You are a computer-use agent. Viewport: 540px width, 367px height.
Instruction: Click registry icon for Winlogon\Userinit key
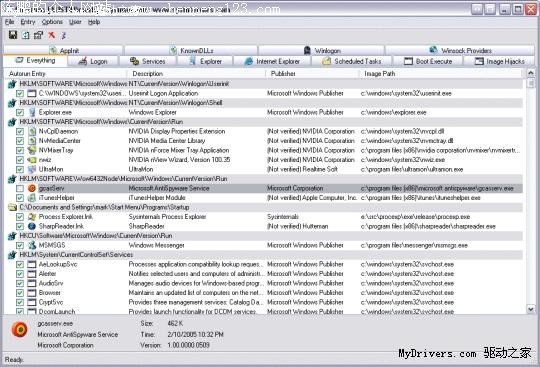12,84
